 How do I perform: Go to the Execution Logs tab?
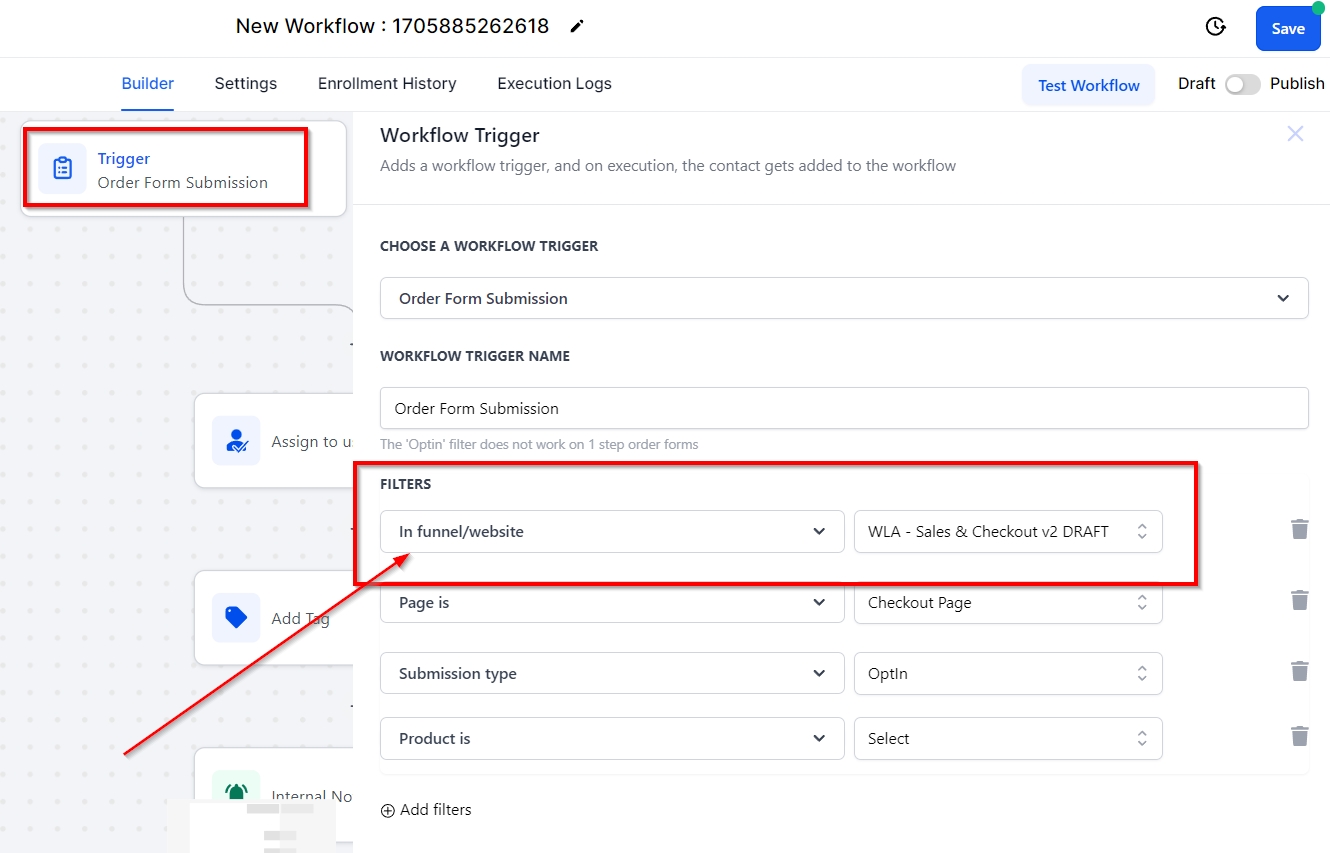pyautogui.click(x=554, y=84)
